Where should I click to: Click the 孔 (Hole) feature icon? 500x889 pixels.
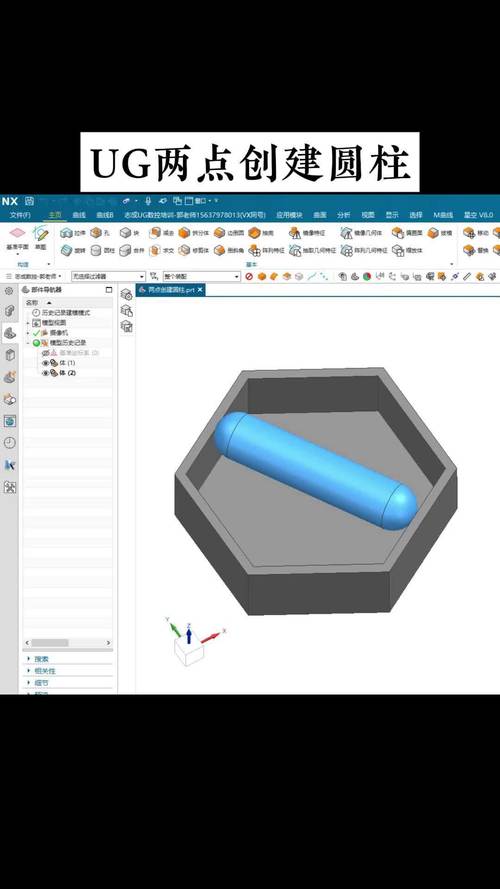point(96,233)
